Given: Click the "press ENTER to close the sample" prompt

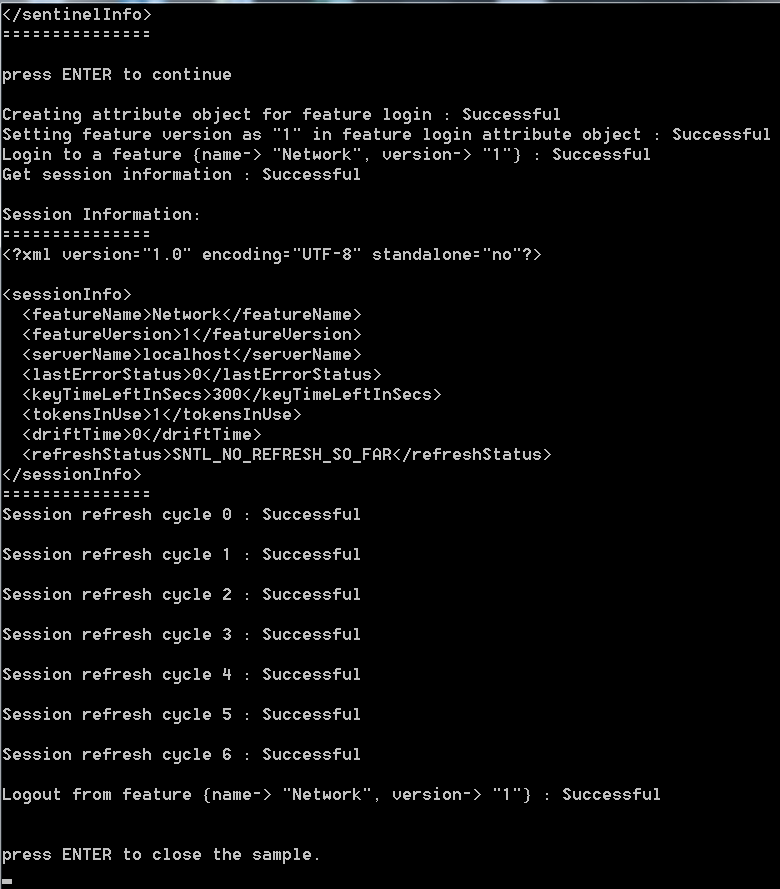Looking at the screenshot, I should [x=161, y=854].
